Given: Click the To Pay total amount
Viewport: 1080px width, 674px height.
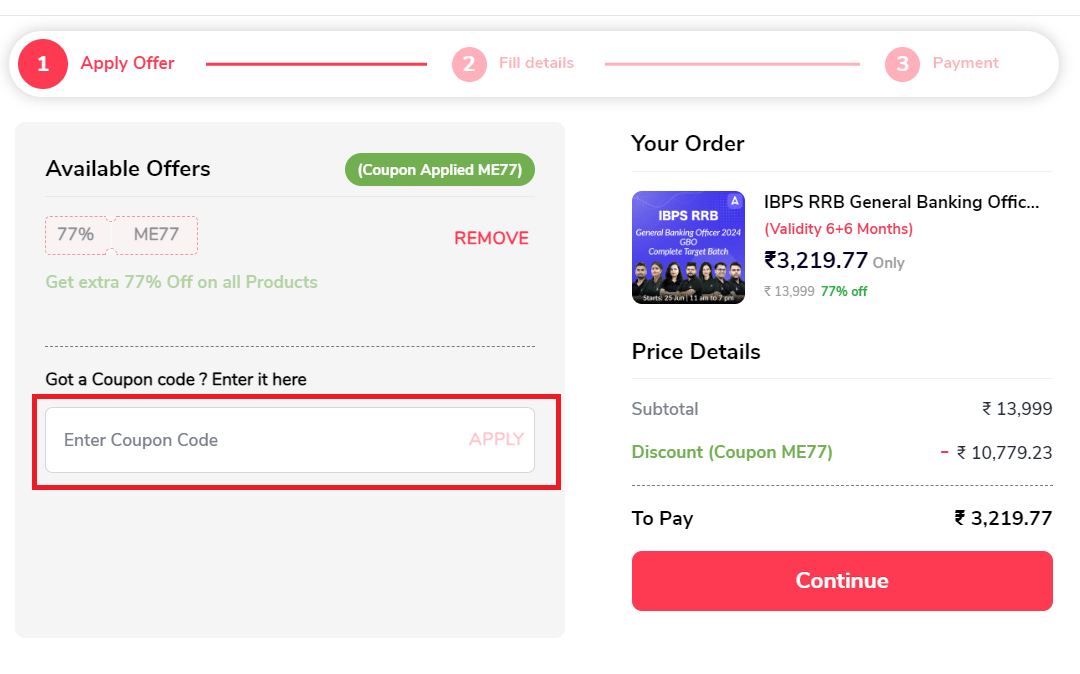Looking at the screenshot, I should 1003,518.
